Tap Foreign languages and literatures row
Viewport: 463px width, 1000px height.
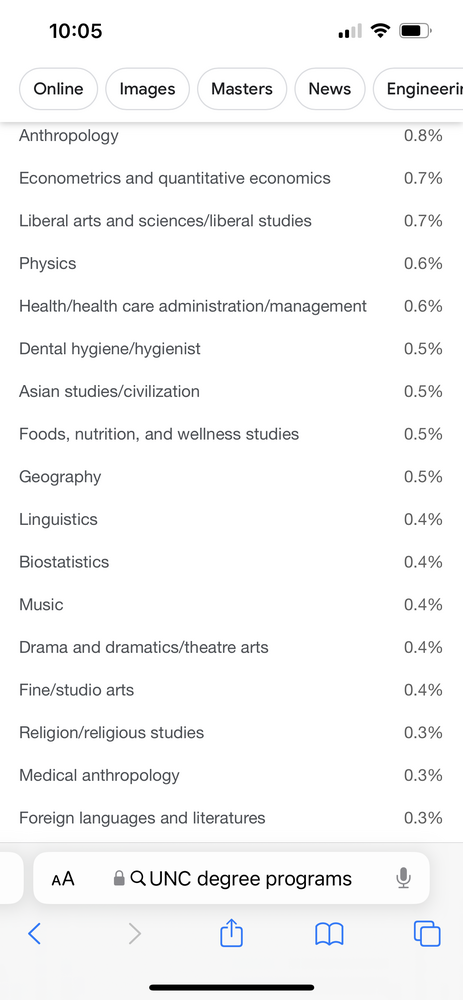pyautogui.click(x=231, y=818)
